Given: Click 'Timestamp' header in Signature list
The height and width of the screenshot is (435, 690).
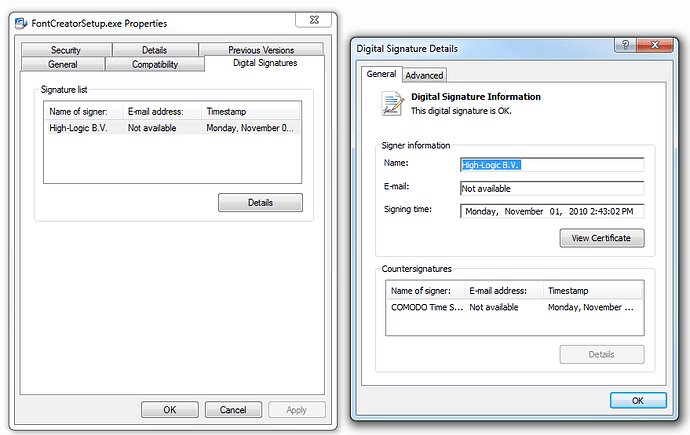Looking at the screenshot, I should (x=251, y=111).
